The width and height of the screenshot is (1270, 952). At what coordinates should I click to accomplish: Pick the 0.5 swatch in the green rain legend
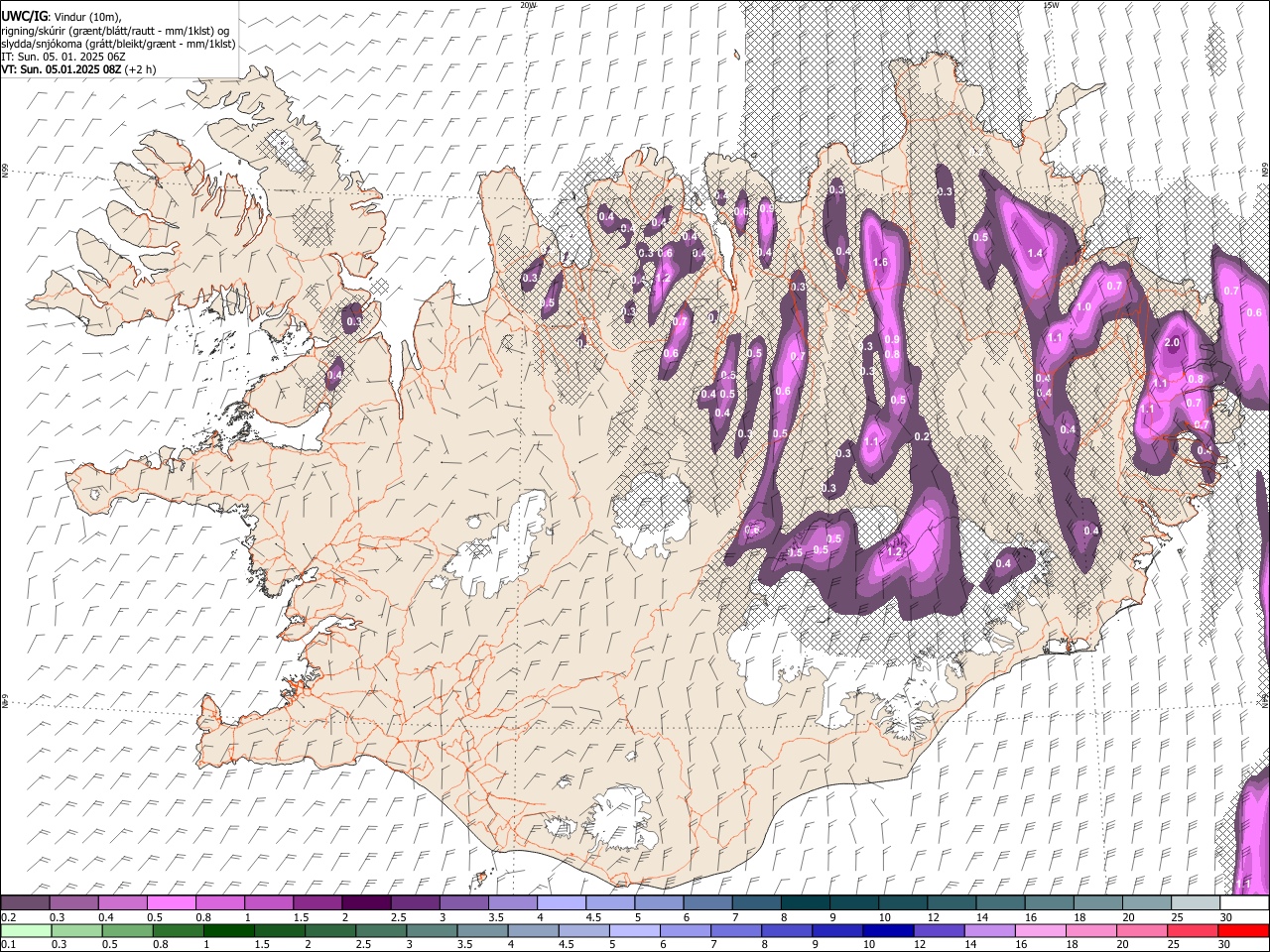(127, 930)
